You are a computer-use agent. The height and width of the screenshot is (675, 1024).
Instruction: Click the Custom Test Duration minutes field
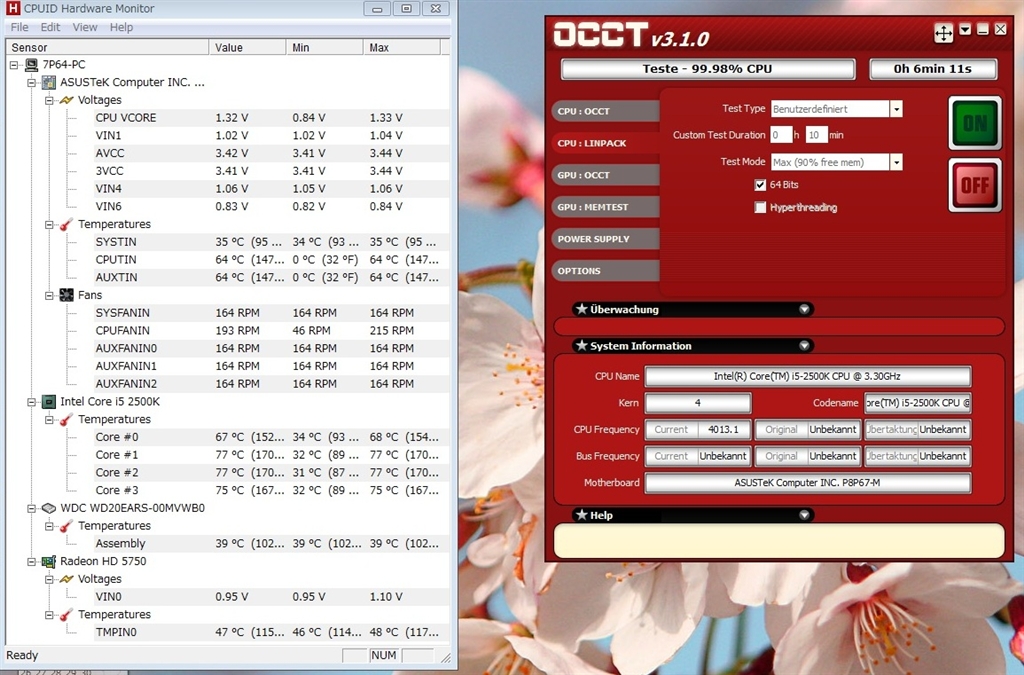pyautogui.click(x=815, y=135)
